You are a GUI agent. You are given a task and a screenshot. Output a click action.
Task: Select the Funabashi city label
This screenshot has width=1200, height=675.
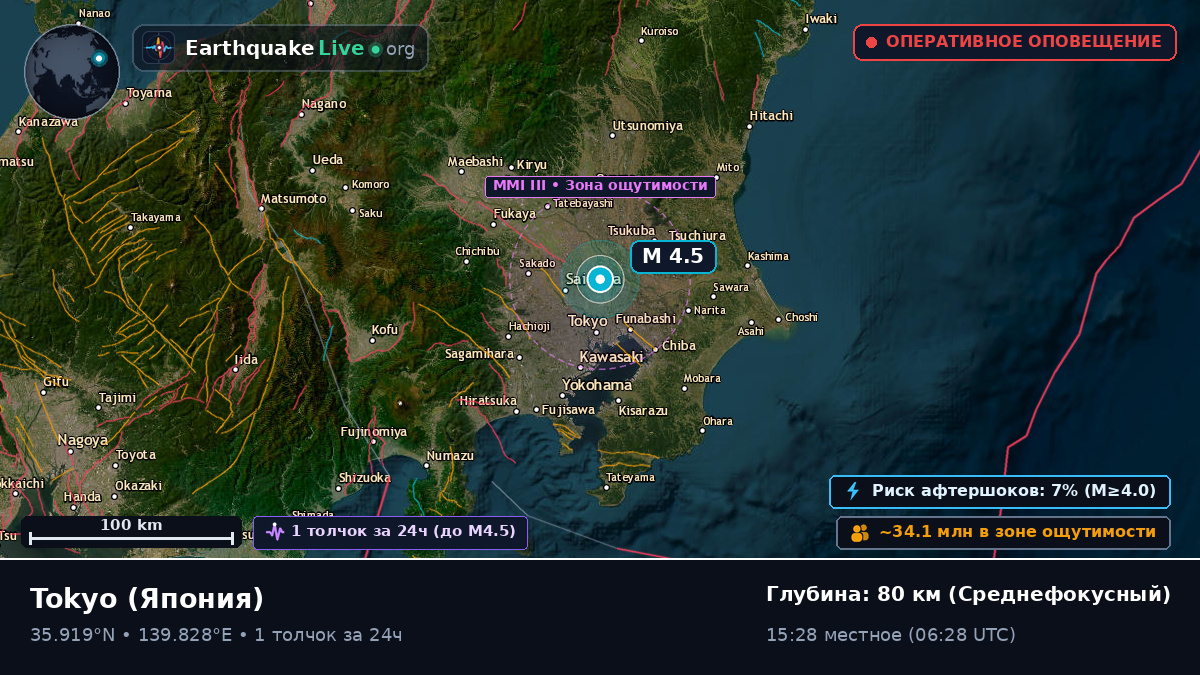645,319
